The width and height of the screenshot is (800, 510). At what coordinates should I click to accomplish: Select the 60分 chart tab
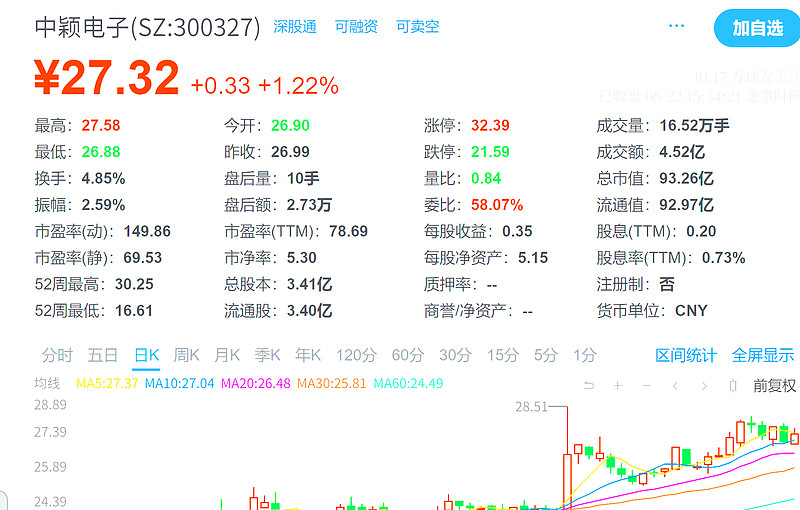(408, 355)
